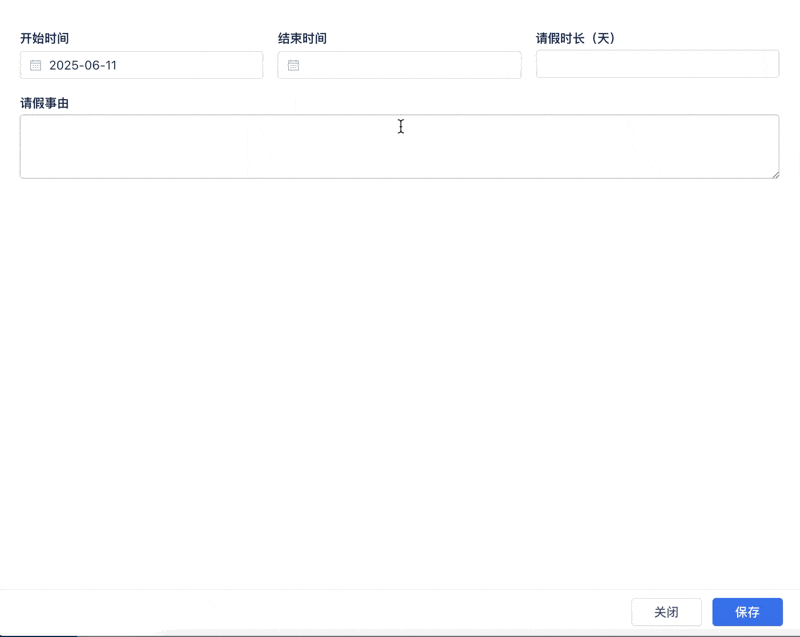
Task: Click the 开始时间 label
Action: tap(44, 38)
